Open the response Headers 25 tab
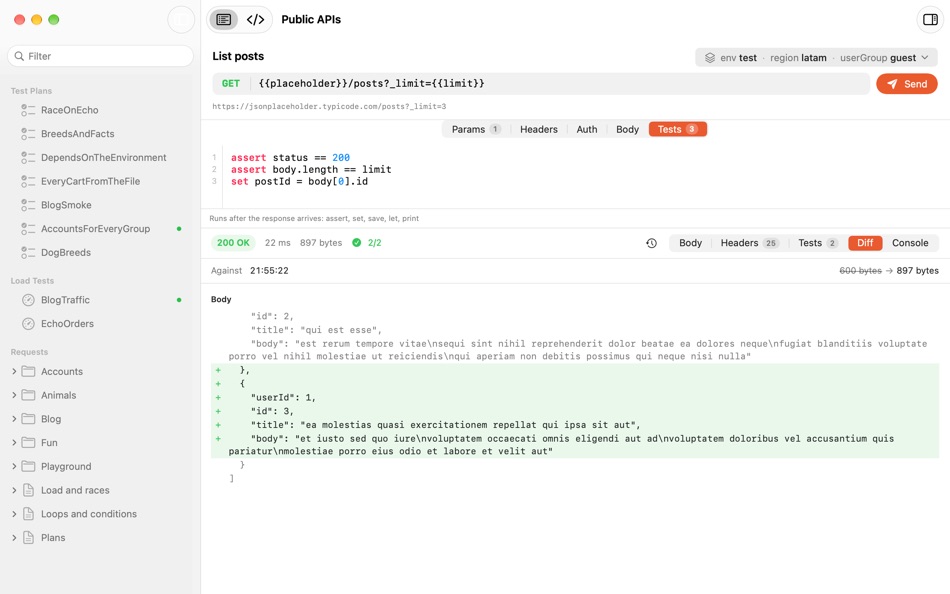Viewport: 950px width, 594px height. 749,243
